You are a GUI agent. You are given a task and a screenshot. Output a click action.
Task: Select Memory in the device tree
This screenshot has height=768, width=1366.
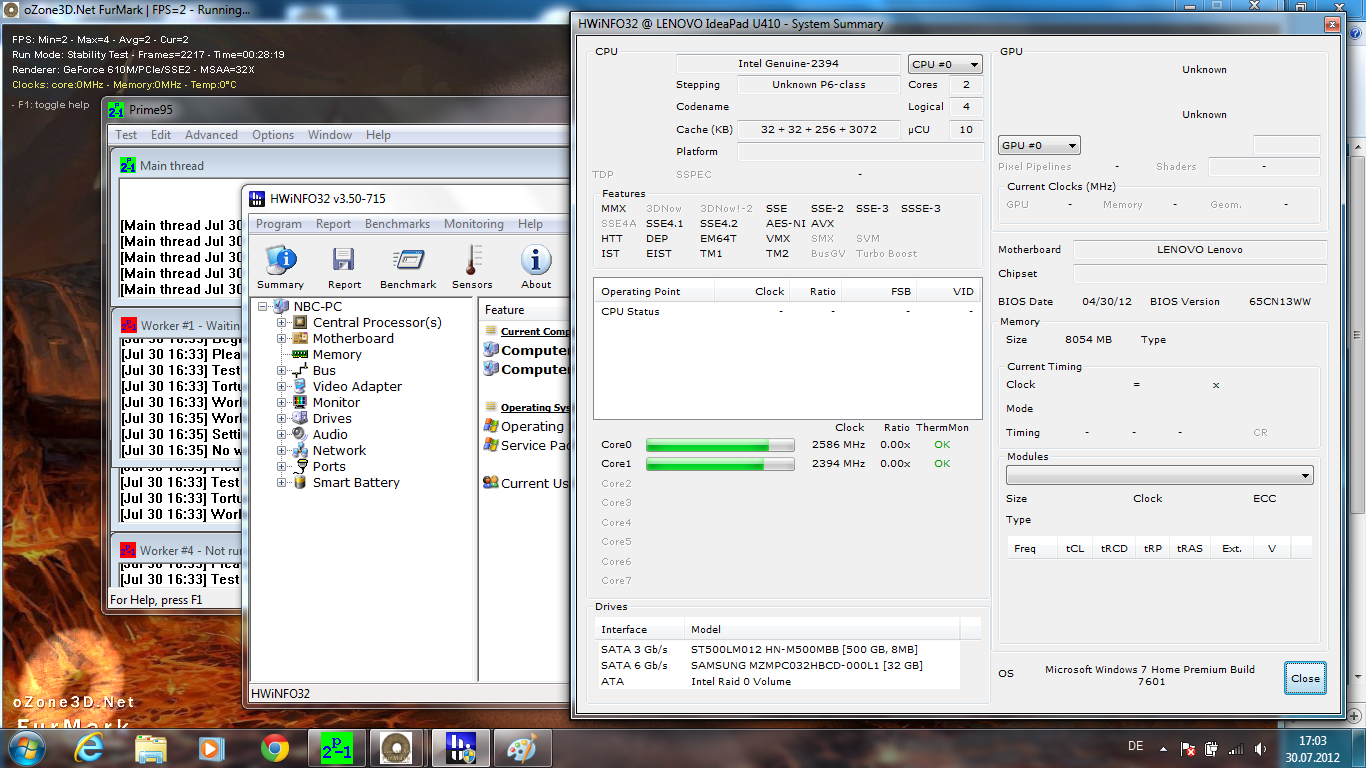(x=337, y=354)
